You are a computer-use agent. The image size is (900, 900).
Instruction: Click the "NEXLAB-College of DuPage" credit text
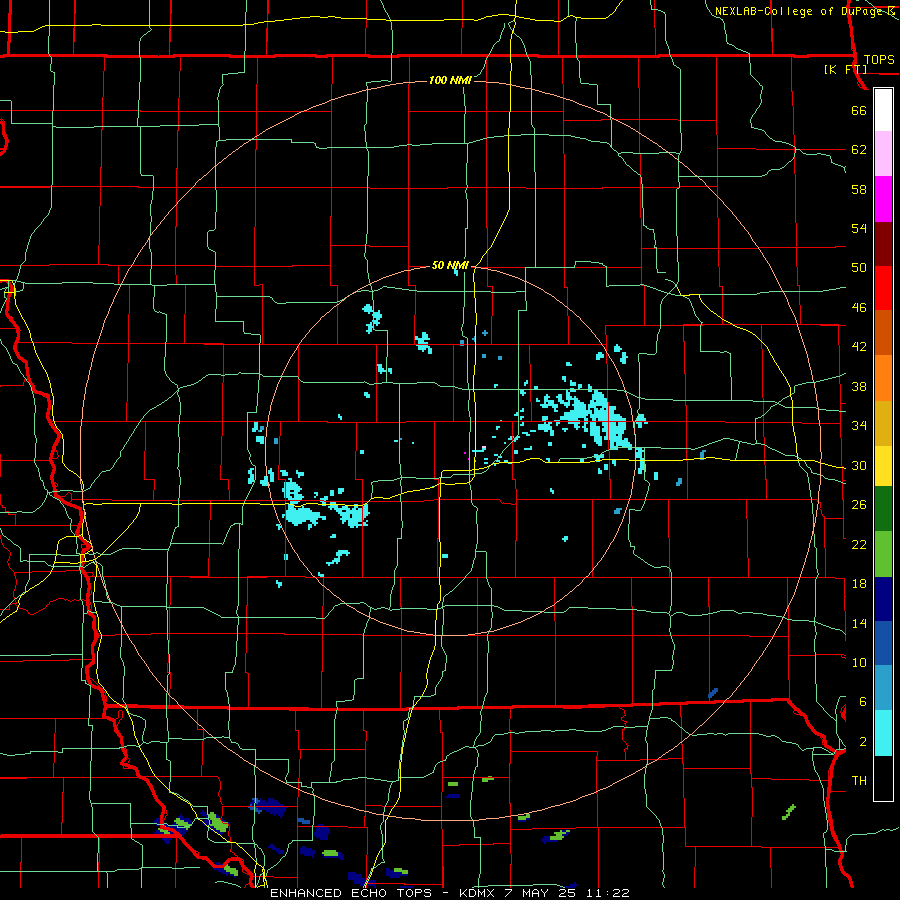(798, 11)
